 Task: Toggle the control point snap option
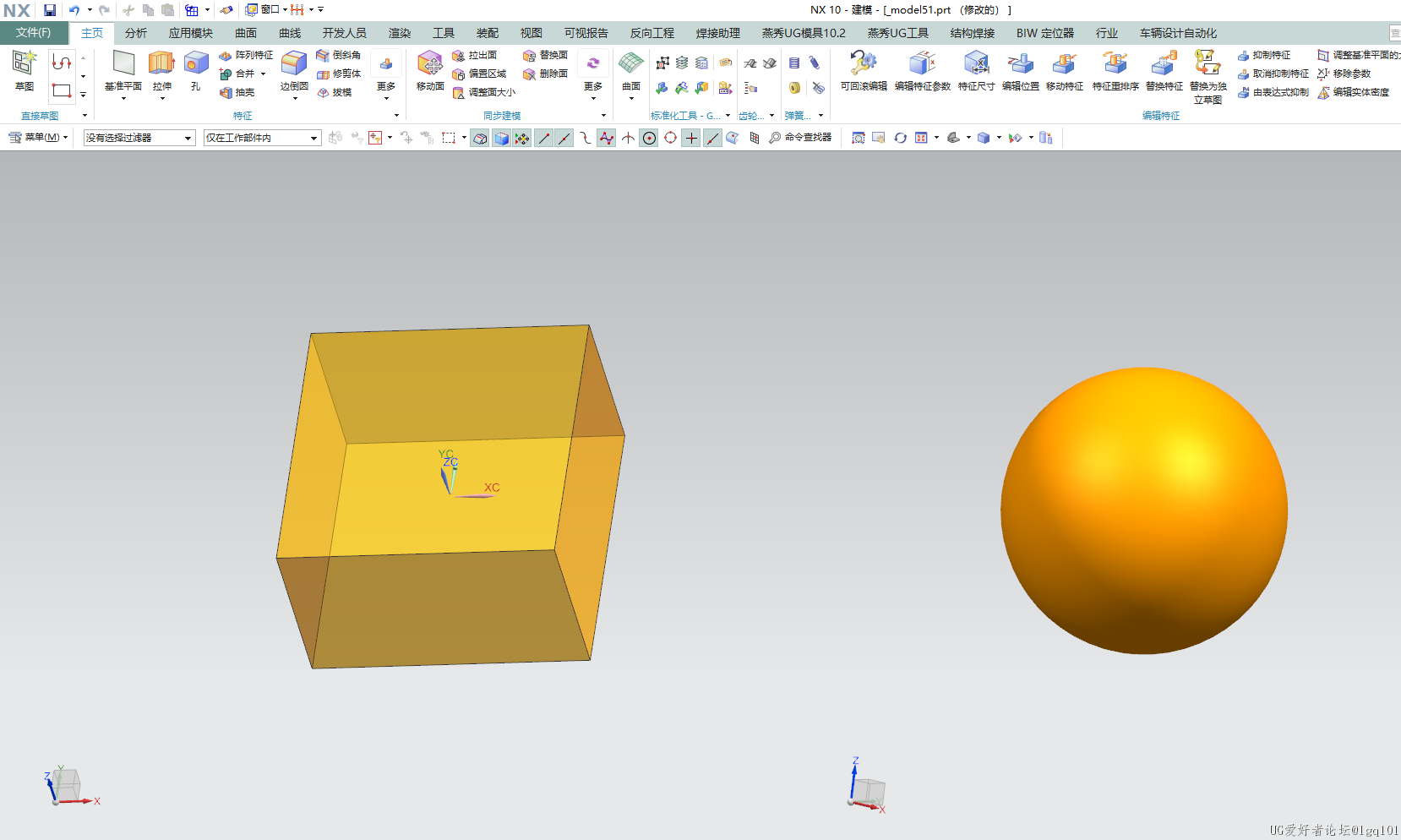coord(586,138)
